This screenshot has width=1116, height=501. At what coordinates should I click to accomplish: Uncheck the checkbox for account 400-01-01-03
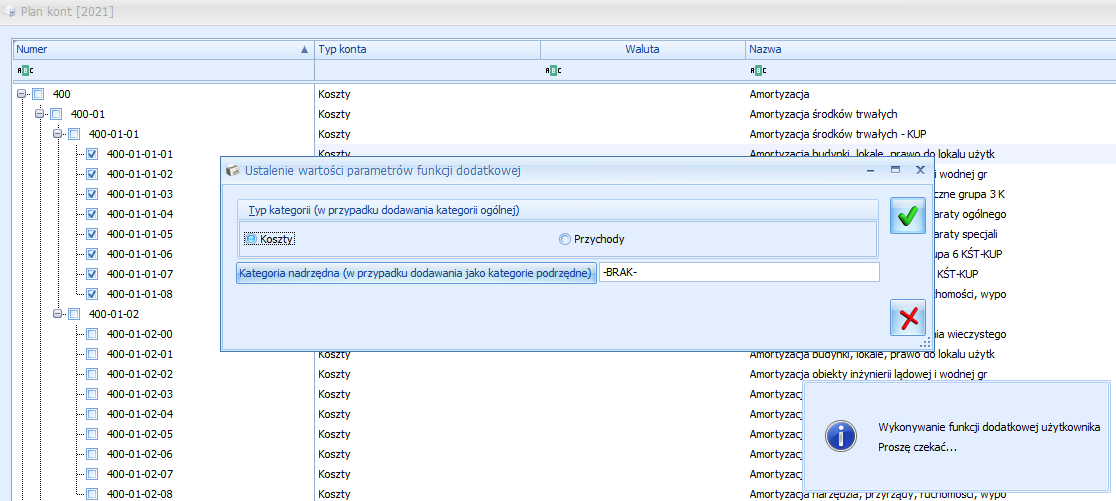coord(92,194)
